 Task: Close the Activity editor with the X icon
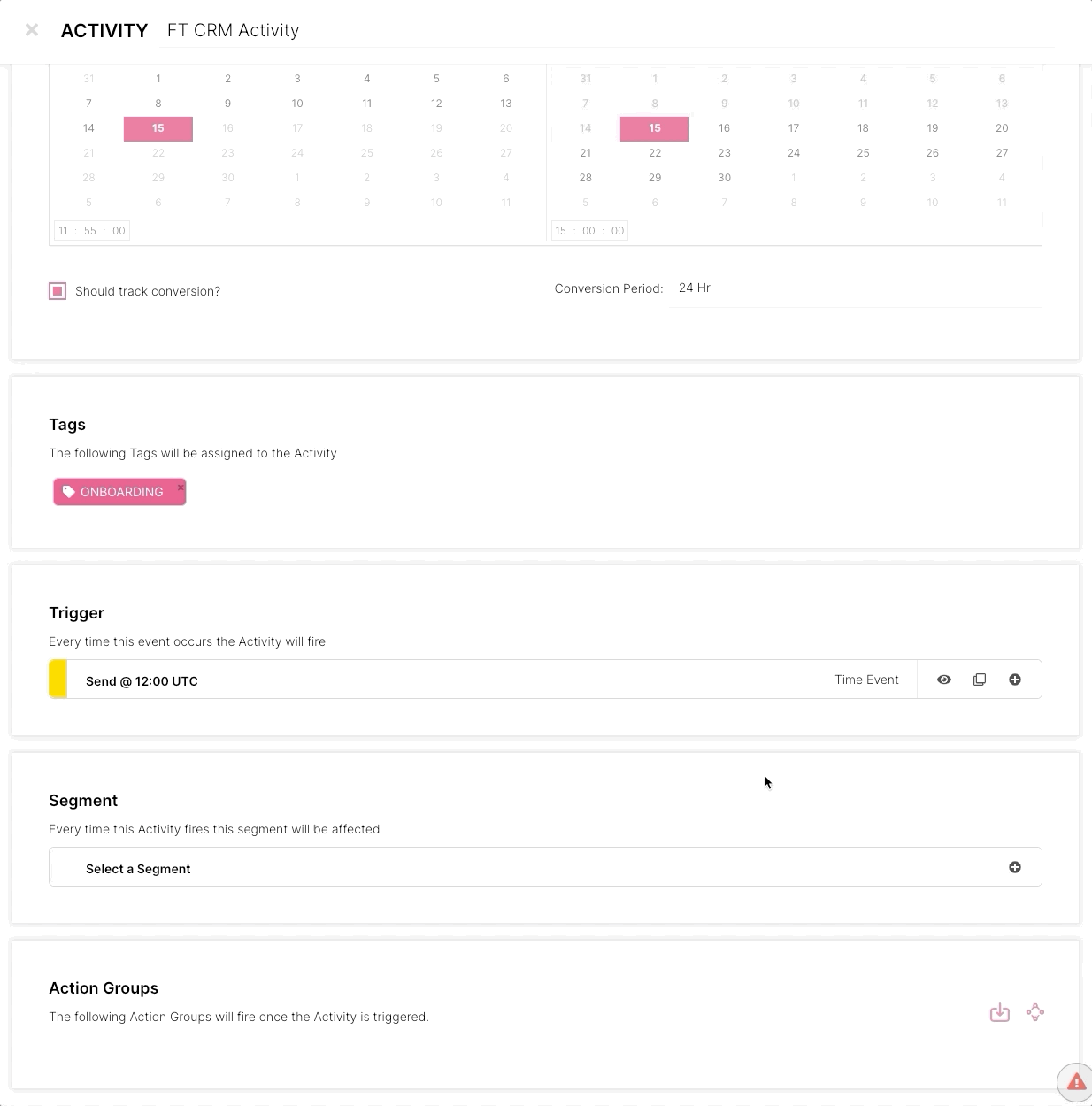point(32,30)
